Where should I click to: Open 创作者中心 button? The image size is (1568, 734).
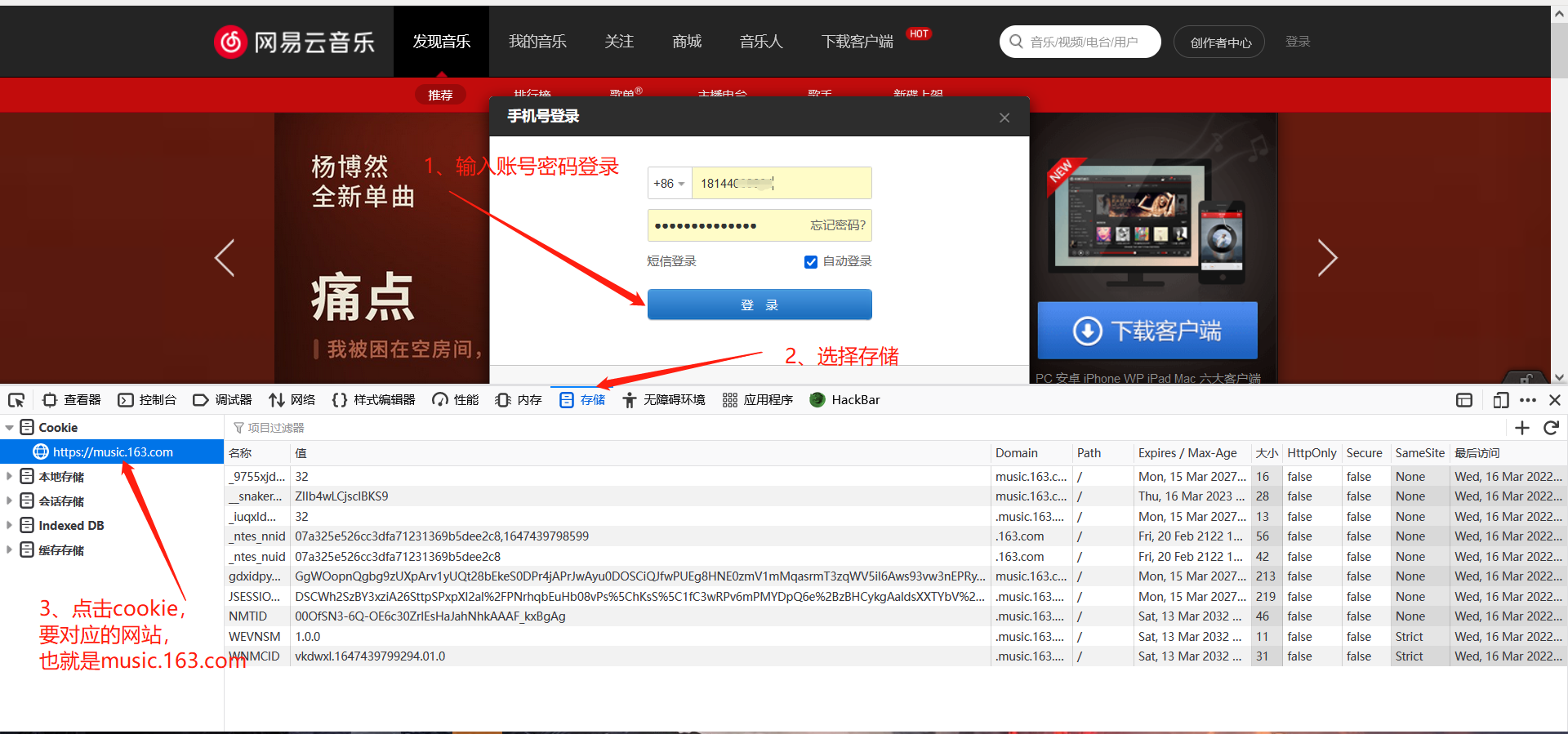point(1219,42)
